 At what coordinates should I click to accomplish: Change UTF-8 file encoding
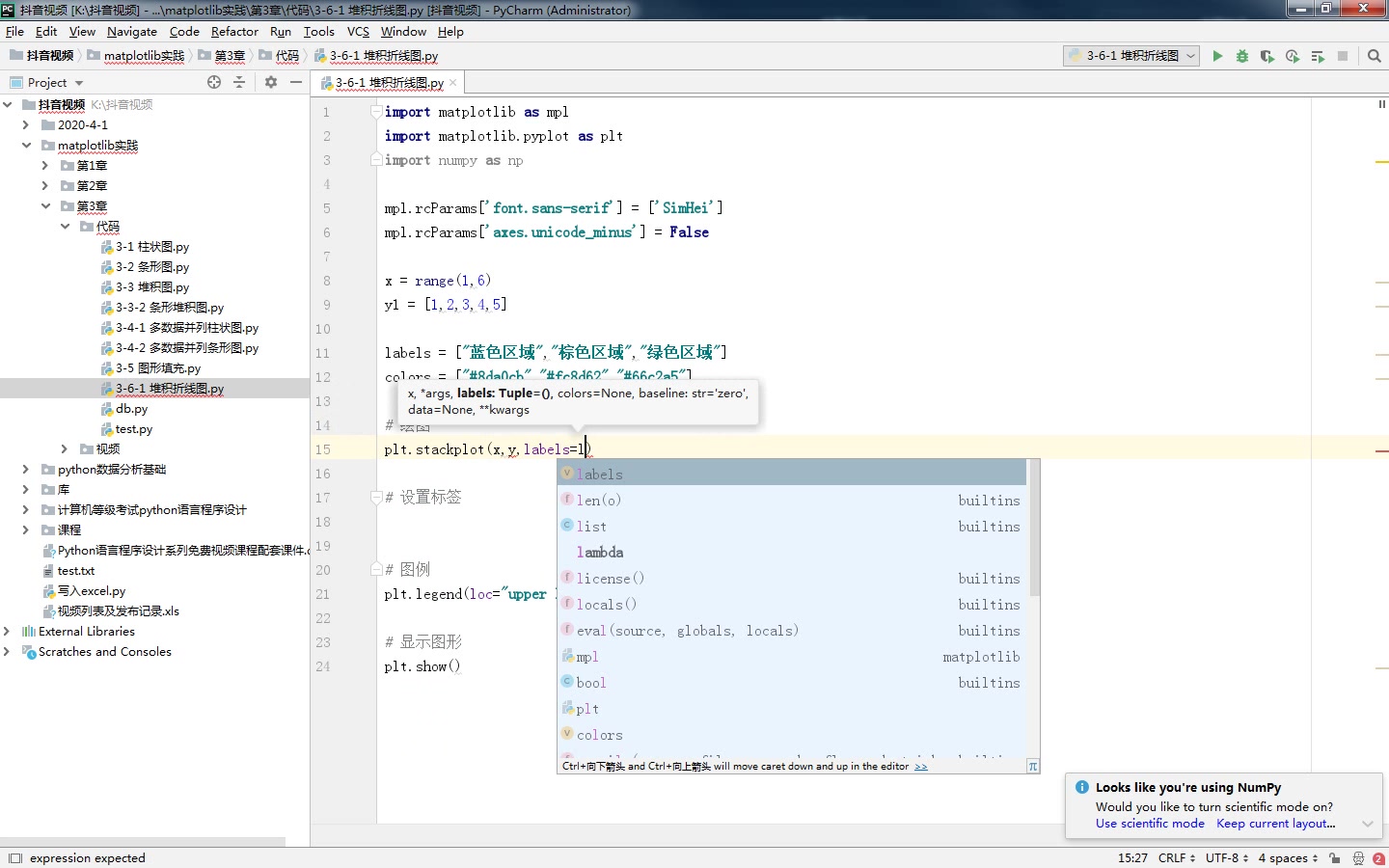click(x=1227, y=857)
